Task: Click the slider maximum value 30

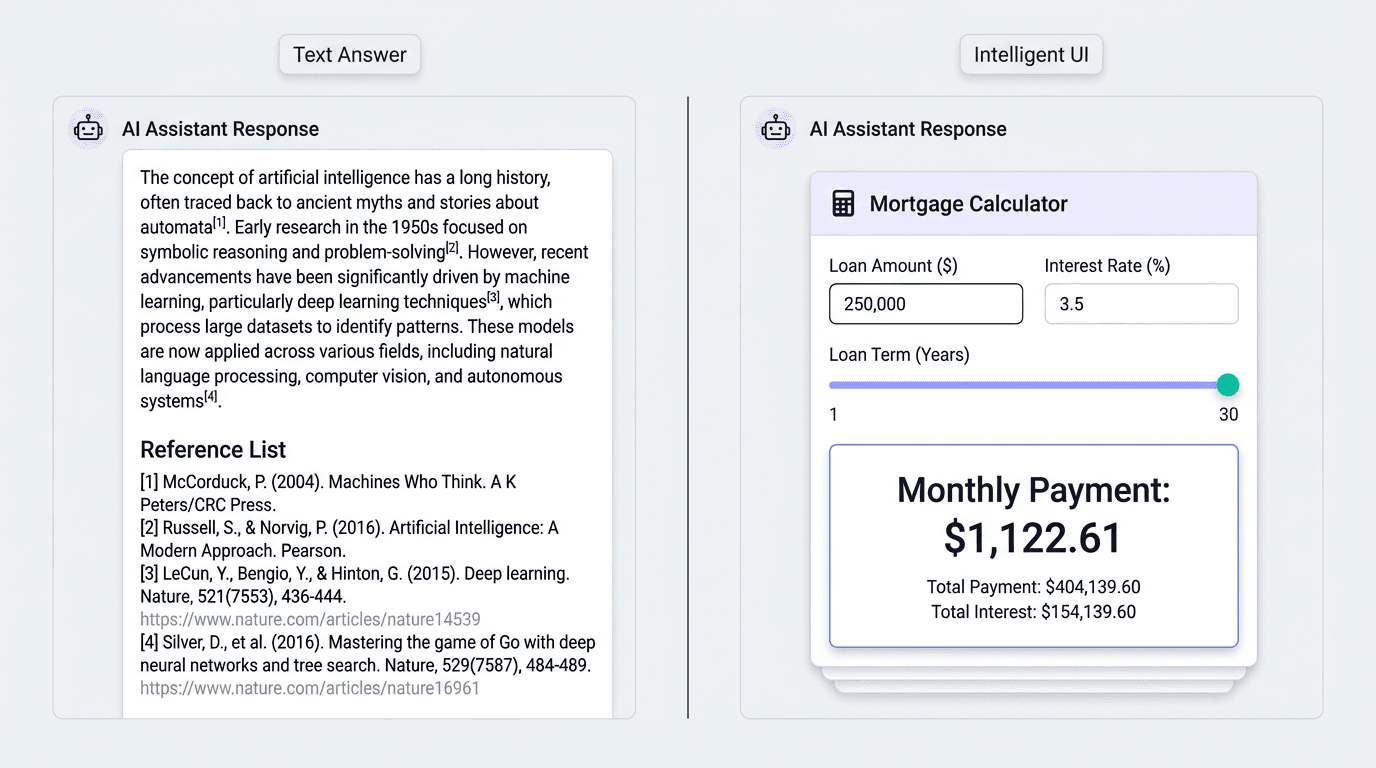Action: coord(1228,415)
